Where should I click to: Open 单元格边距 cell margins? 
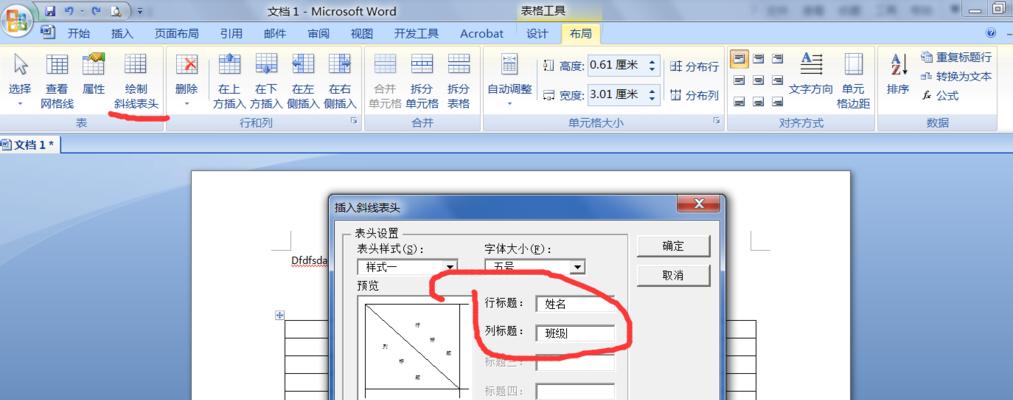click(x=853, y=80)
